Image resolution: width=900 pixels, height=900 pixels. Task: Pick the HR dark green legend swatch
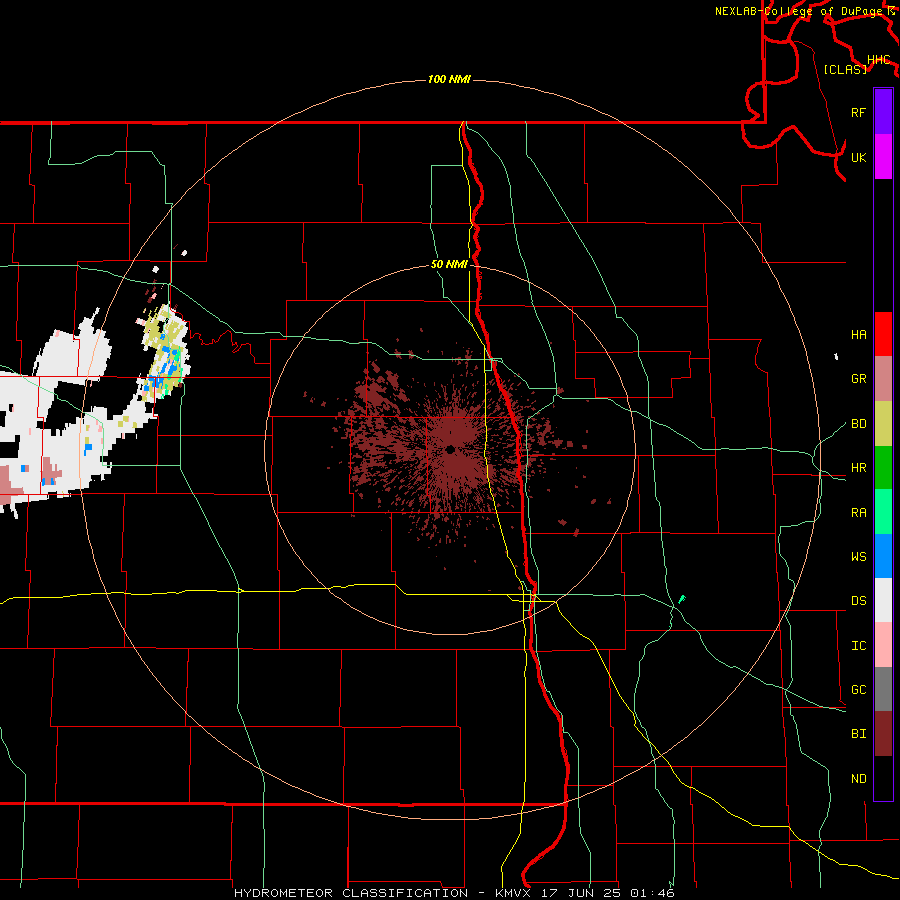pos(883,468)
